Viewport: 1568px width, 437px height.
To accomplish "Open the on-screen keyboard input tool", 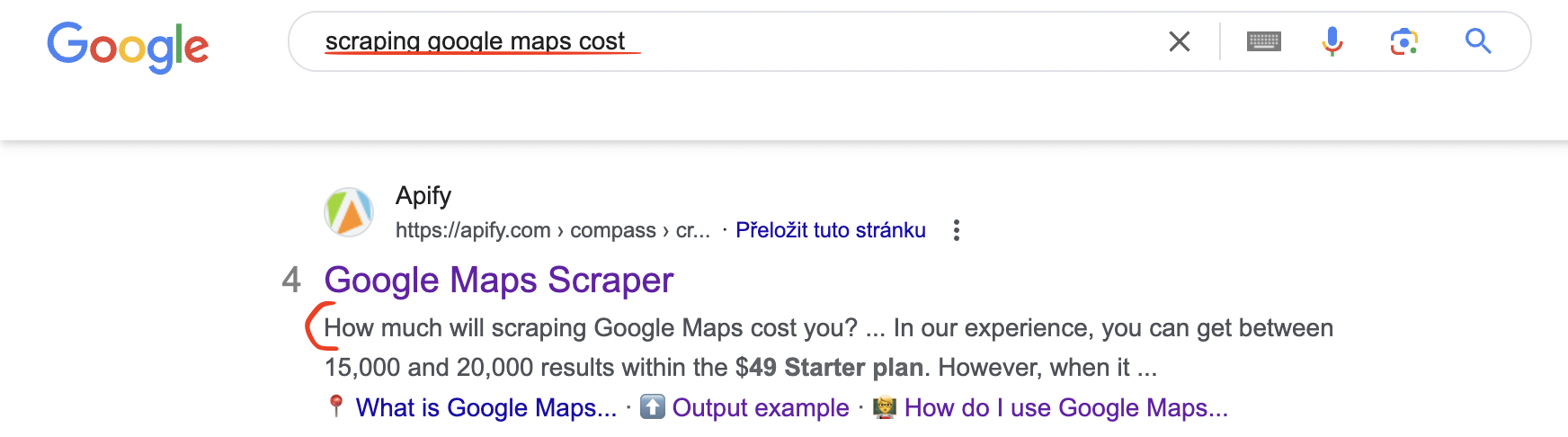I will point(1263,41).
